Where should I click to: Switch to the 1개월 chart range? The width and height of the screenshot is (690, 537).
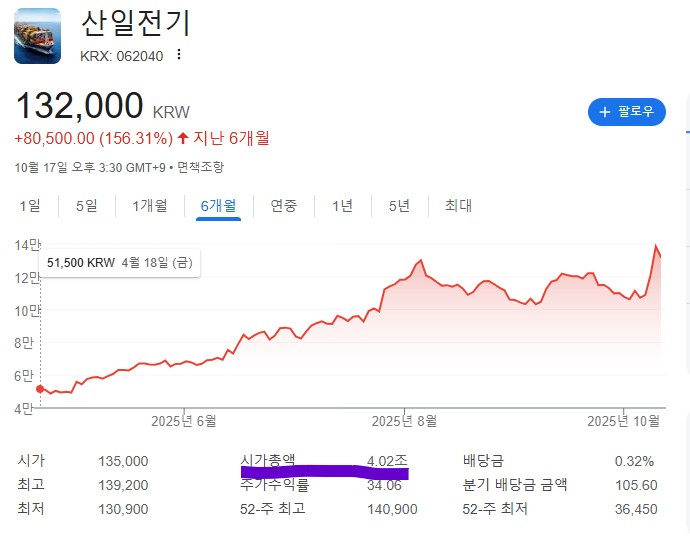(x=150, y=206)
